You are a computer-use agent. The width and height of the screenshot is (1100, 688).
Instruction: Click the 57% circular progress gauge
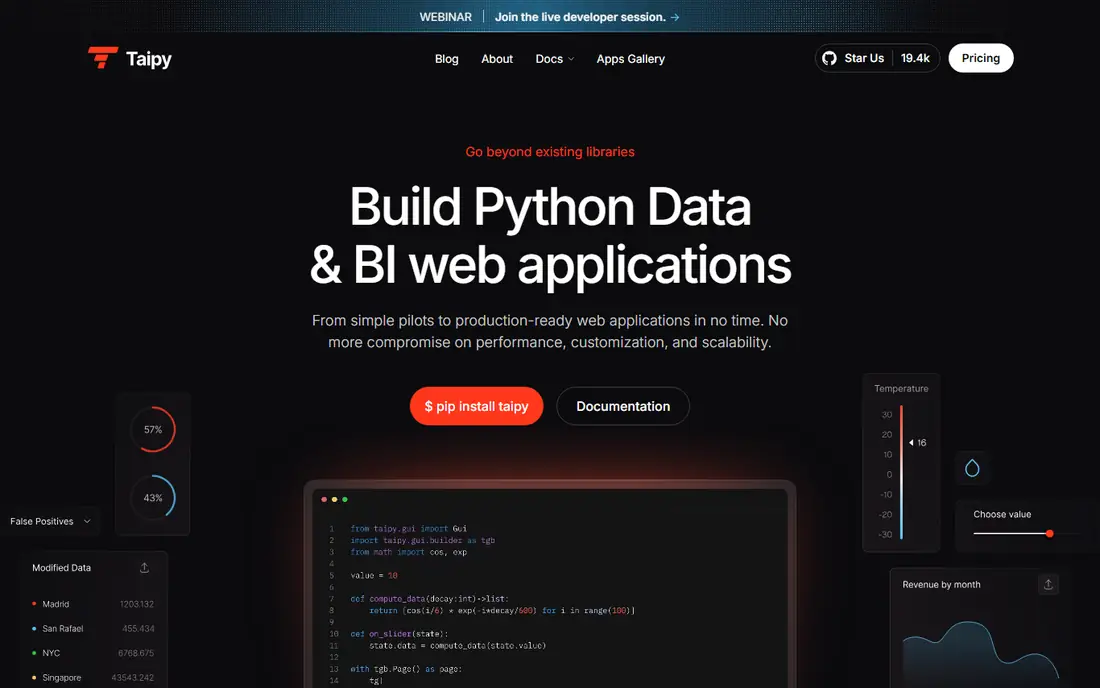tap(153, 429)
